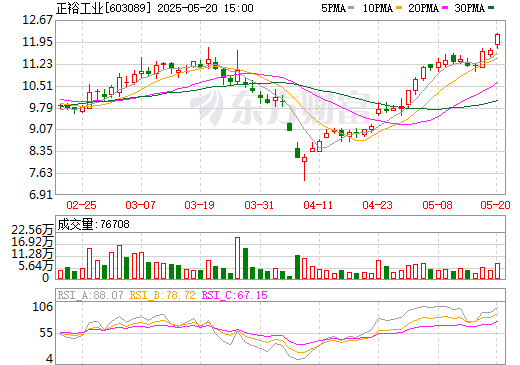The height and width of the screenshot is (365, 520).
Task: Click the 20PMA magenta legend marker
Action: pos(445,8)
